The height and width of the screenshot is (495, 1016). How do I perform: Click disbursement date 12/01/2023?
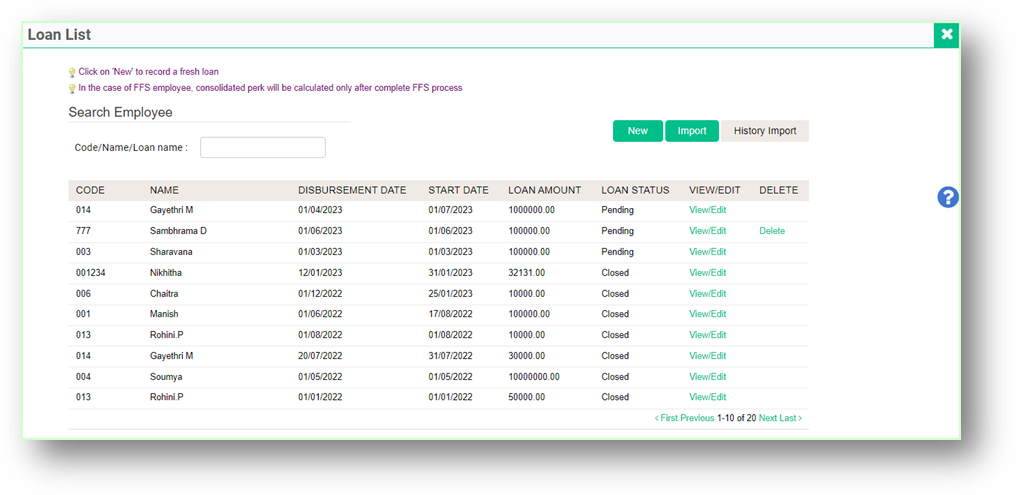click(320, 273)
